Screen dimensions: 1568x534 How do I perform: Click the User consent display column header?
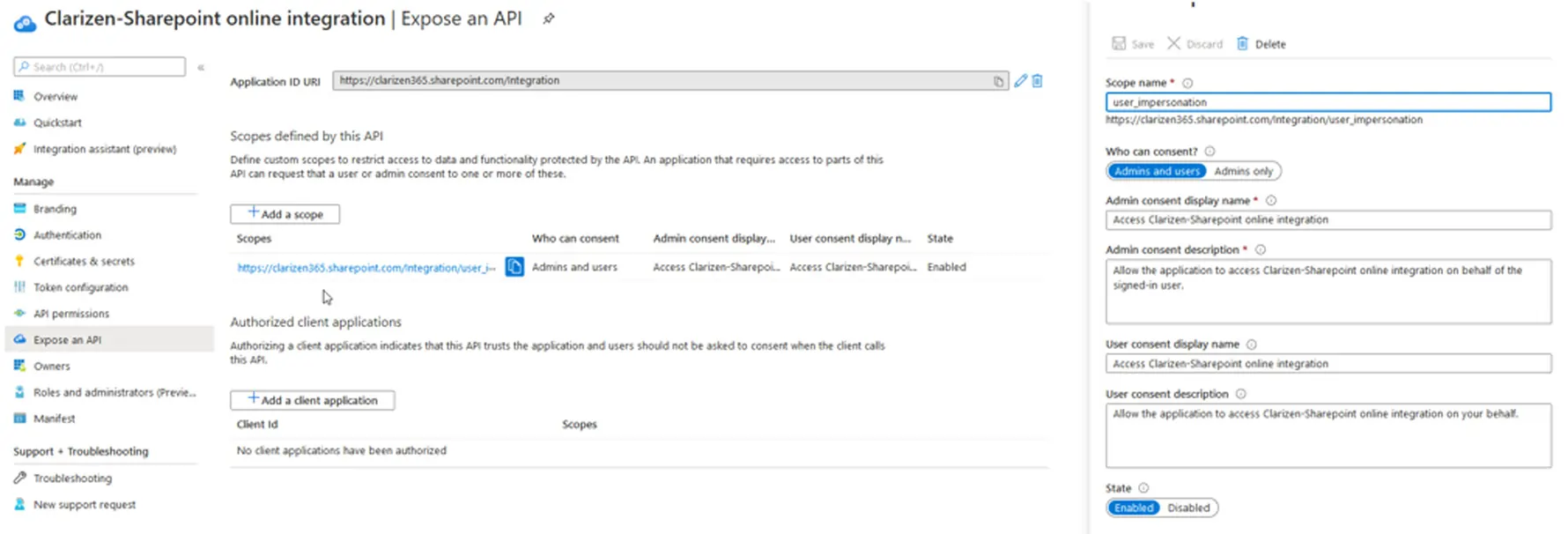tap(850, 239)
